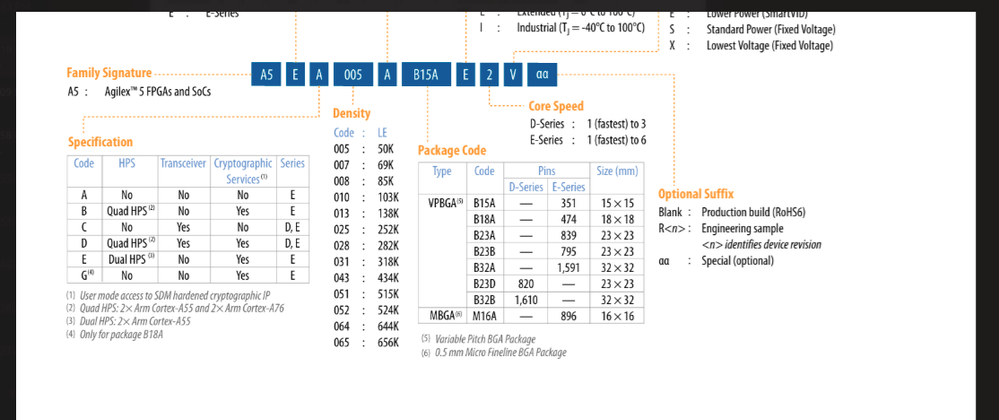Click 'Standard Power (Fixed Voltage)' text
This screenshot has width=999, height=420.
pos(771,29)
